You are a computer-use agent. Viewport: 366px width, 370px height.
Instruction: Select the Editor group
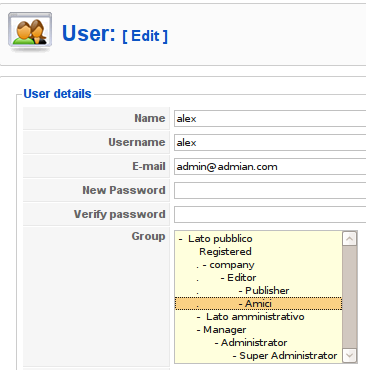pos(258,278)
